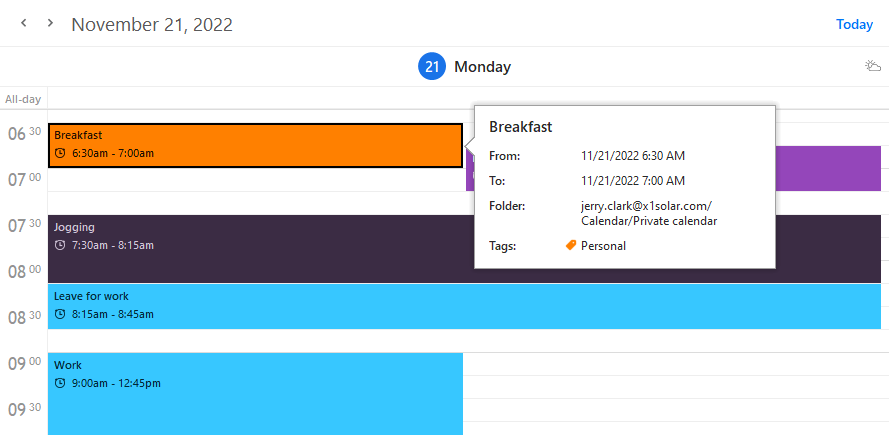
Task: Click clock icon in Work event
Action: 61,383
